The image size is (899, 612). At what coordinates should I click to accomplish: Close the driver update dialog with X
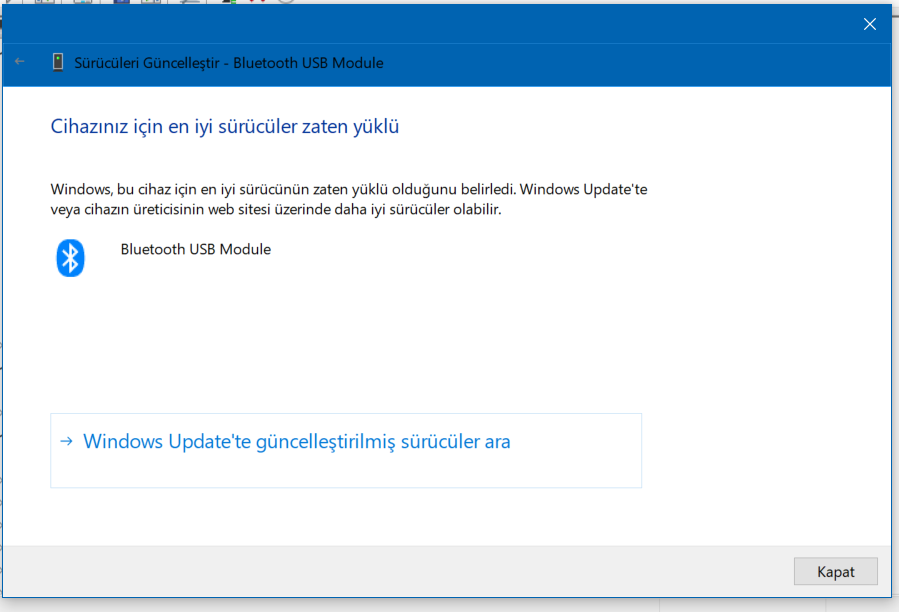869,24
